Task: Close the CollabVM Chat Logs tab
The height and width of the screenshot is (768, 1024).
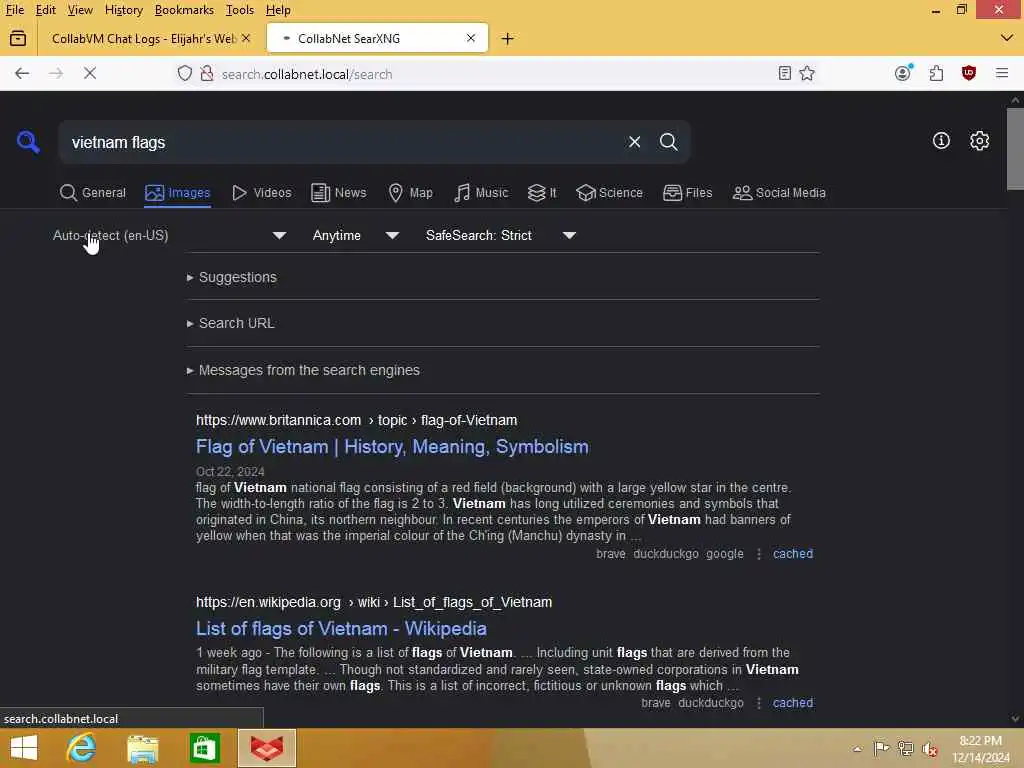Action: click(246, 38)
